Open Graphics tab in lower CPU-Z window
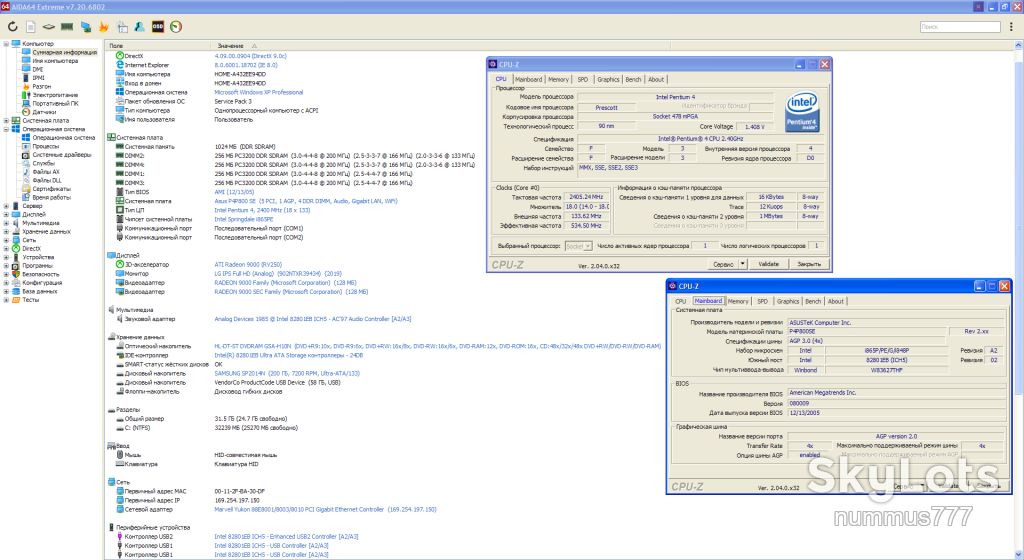Viewport: 1024px width, 560px height. [788, 301]
